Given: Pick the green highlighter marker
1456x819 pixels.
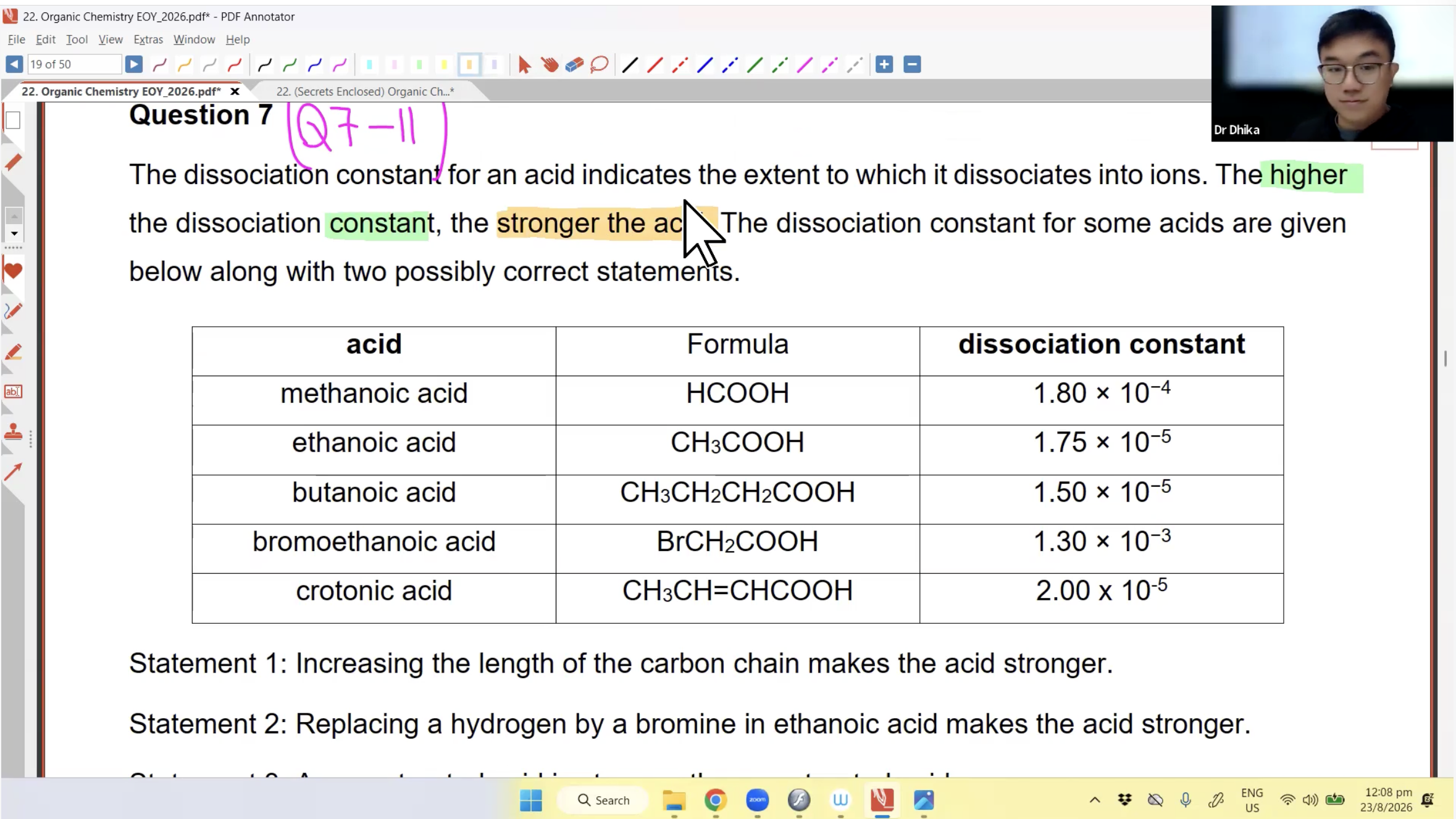Looking at the screenshot, I should click(419, 64).
